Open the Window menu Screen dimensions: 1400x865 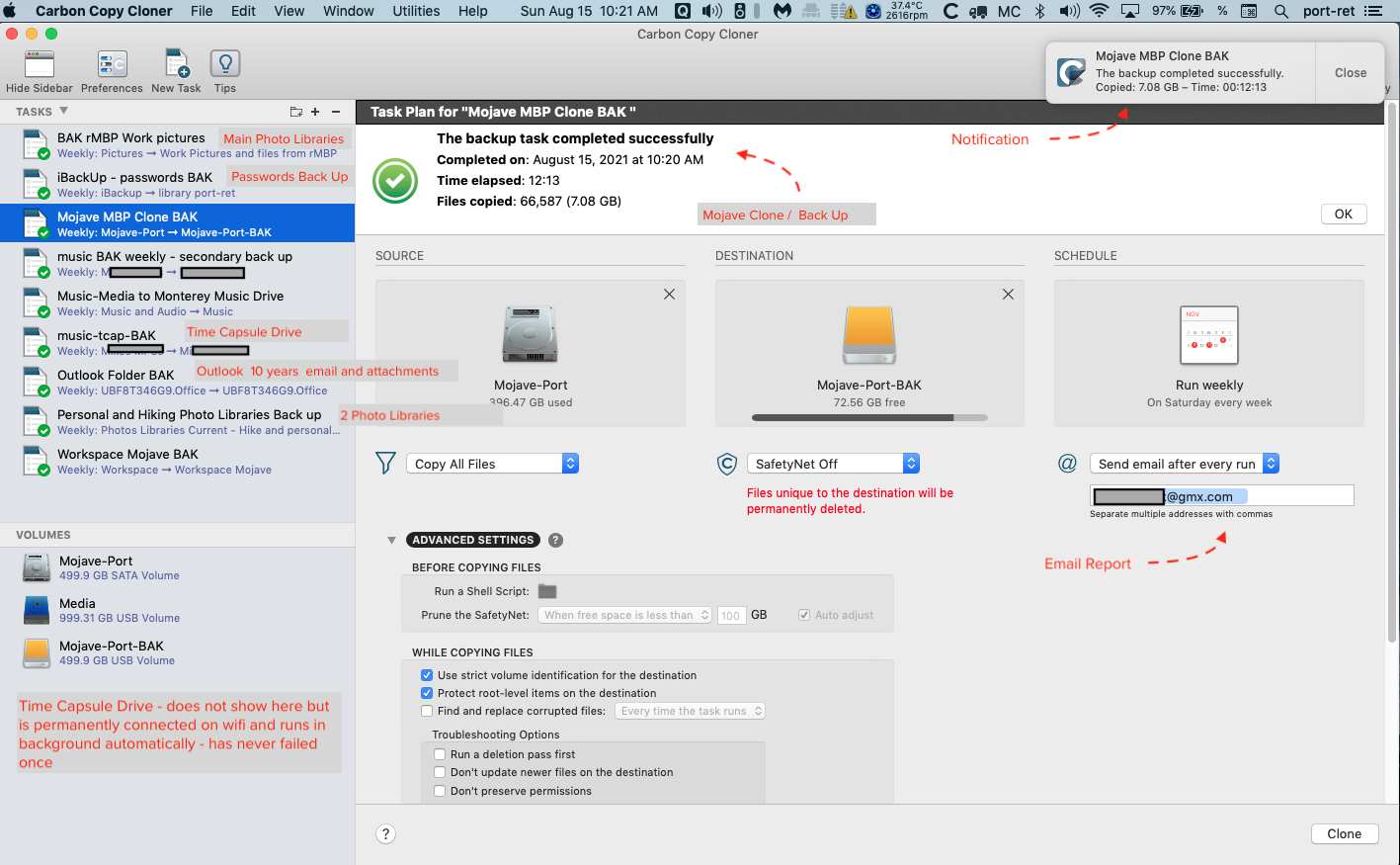point(348,11)
